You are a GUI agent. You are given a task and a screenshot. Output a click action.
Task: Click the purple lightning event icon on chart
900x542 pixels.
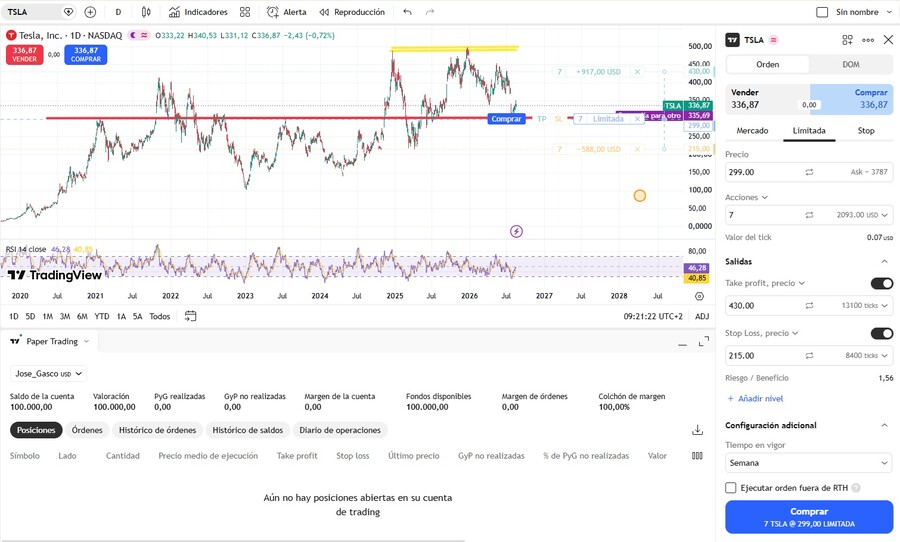(x=517, y=231)
